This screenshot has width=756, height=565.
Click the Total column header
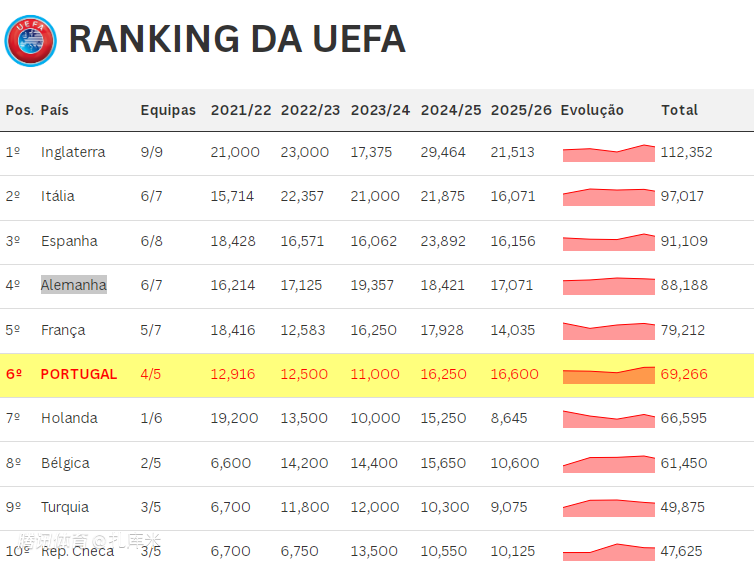[679, 110]
